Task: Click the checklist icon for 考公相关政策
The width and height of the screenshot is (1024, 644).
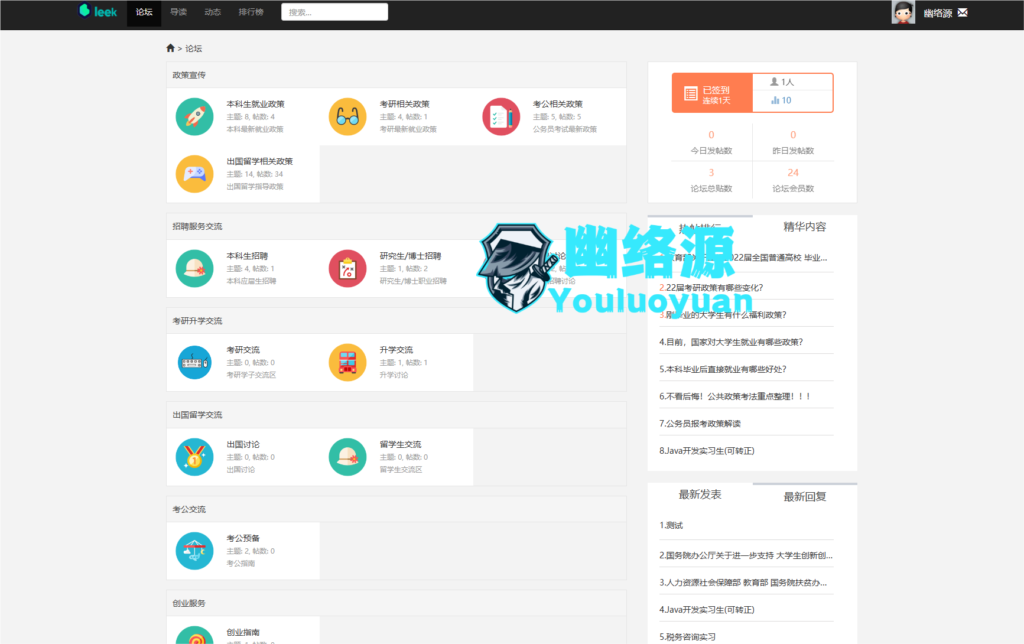Action: [x=501, y=116]
